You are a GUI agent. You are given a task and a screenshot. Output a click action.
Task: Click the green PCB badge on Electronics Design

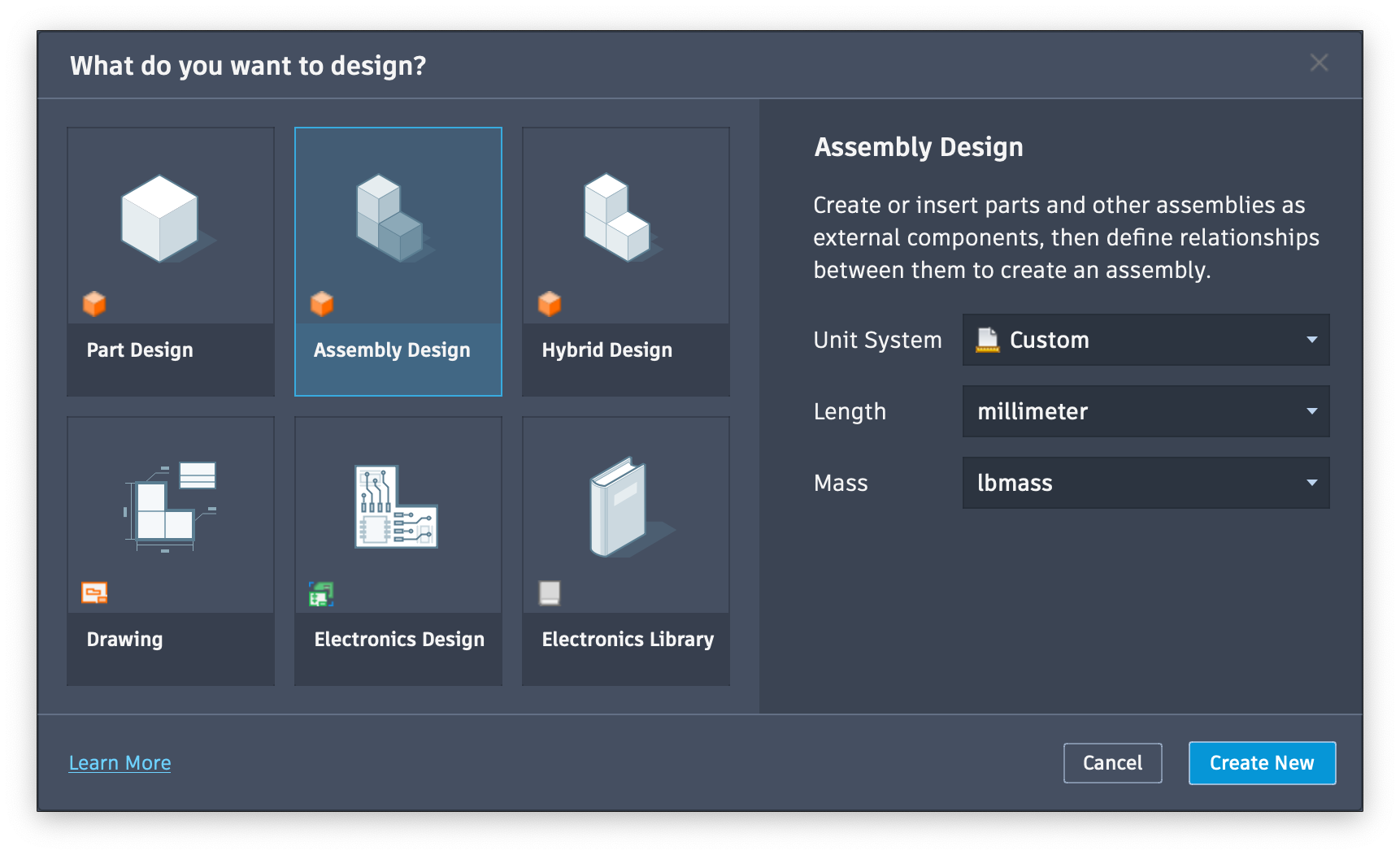[321, 594]
